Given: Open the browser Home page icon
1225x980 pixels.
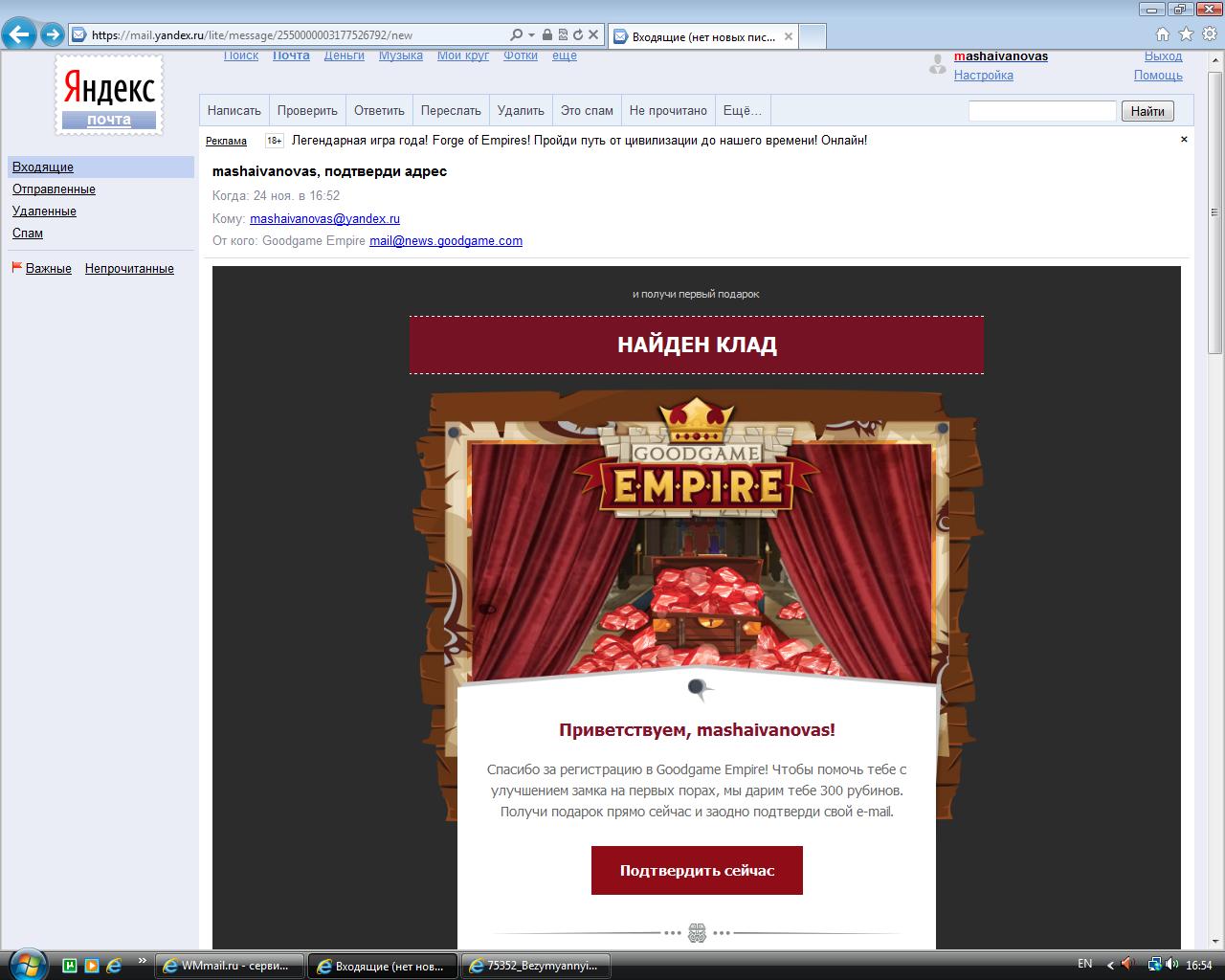Looking at the screenshot, I should click(1163, 34).
